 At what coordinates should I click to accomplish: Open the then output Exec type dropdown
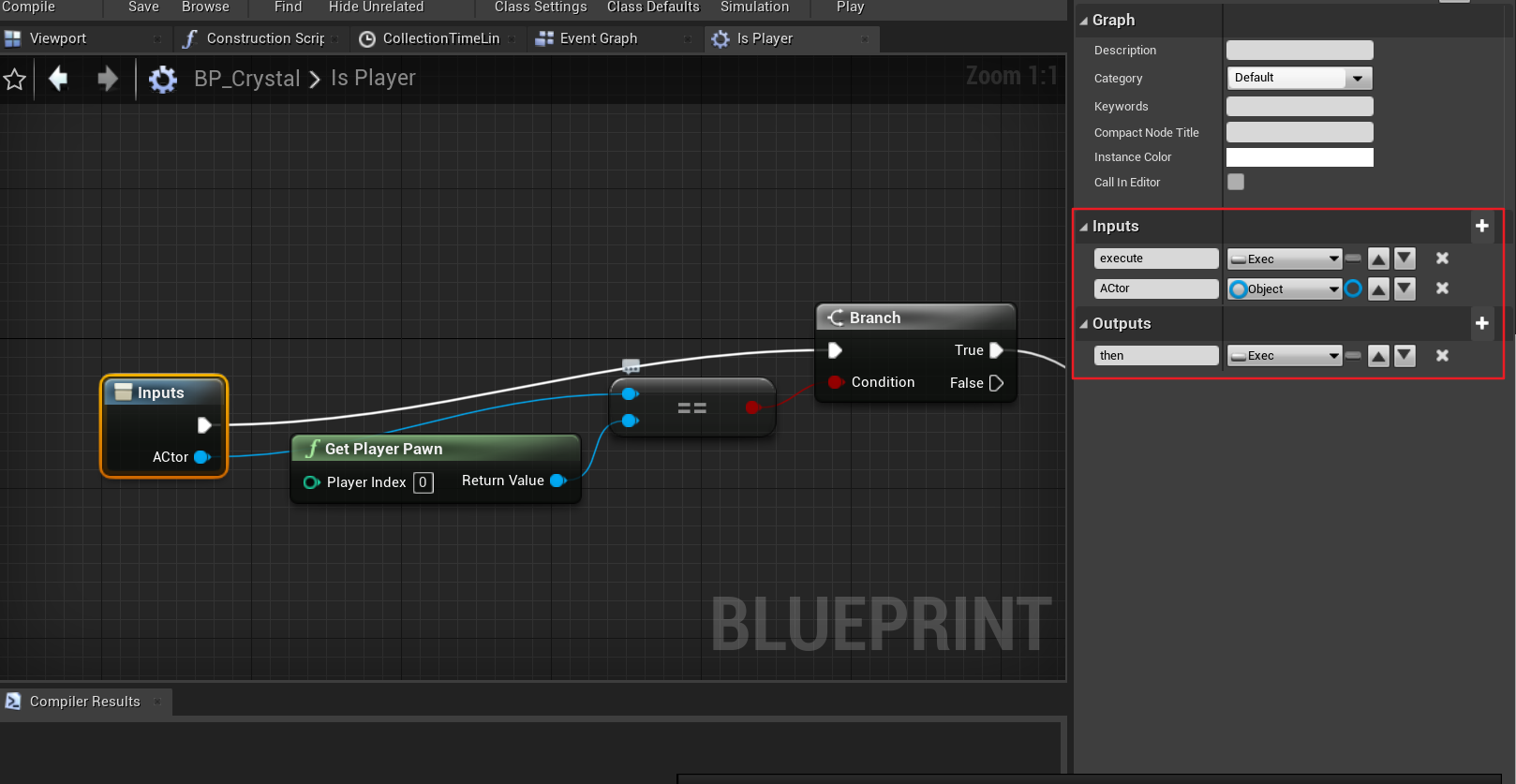point(1285,356)
